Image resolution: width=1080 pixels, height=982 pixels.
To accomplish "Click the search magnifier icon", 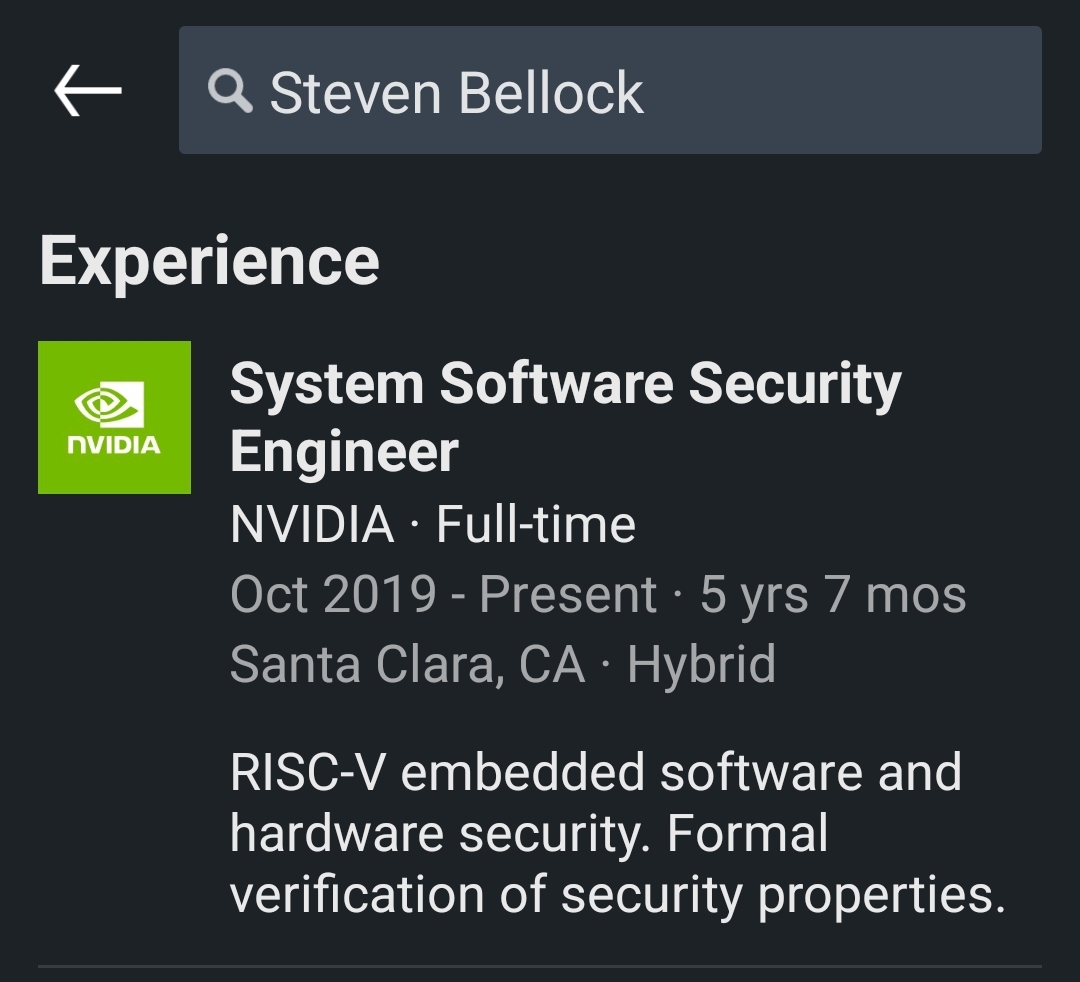I will 230,92.
